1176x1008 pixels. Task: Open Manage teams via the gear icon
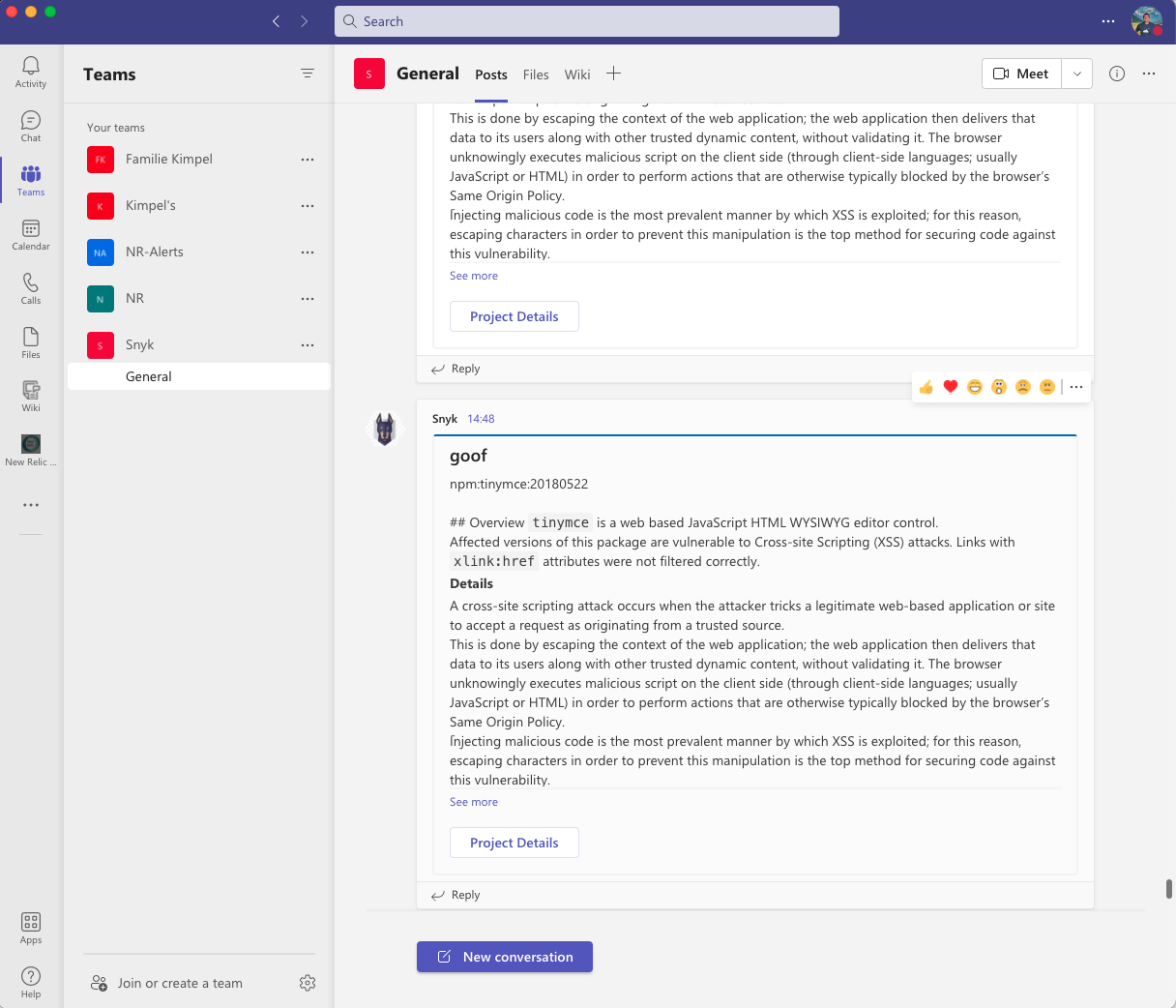tap(308, 983)
